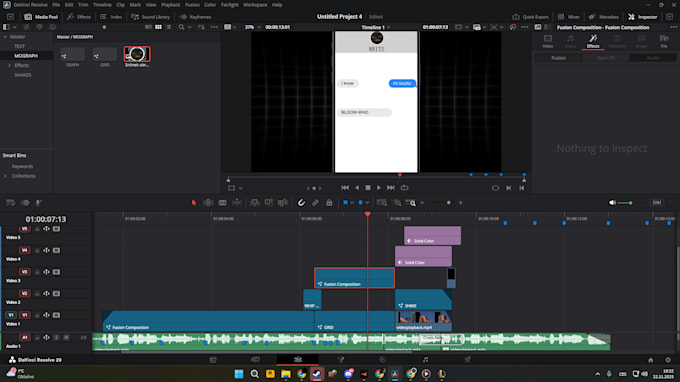Click the Overwrite Clip icon
Image resolution: width=680 pixels, height=382 pixels.
(269, 202)
